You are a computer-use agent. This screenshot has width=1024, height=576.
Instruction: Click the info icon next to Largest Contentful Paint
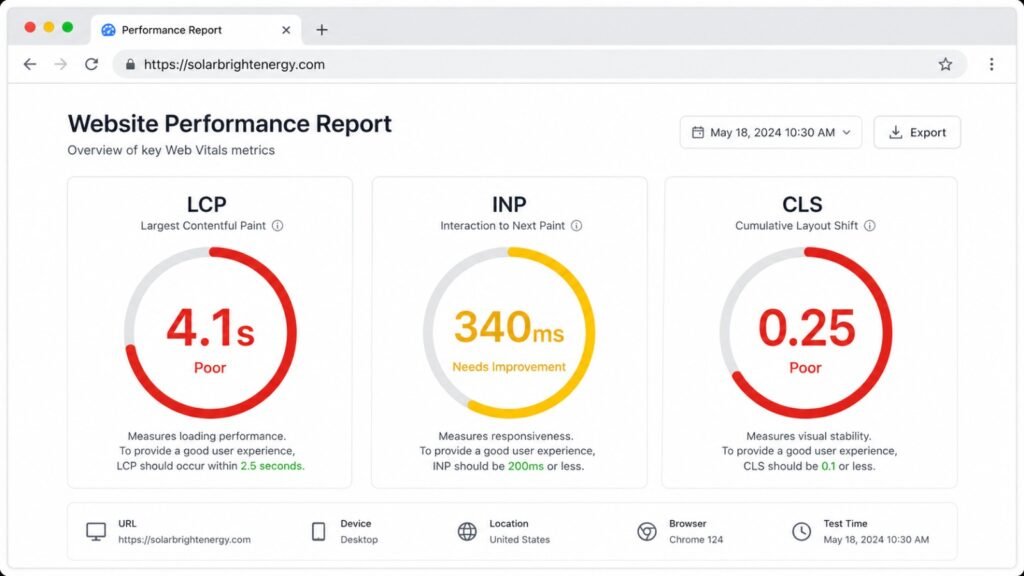coord(278,226)
